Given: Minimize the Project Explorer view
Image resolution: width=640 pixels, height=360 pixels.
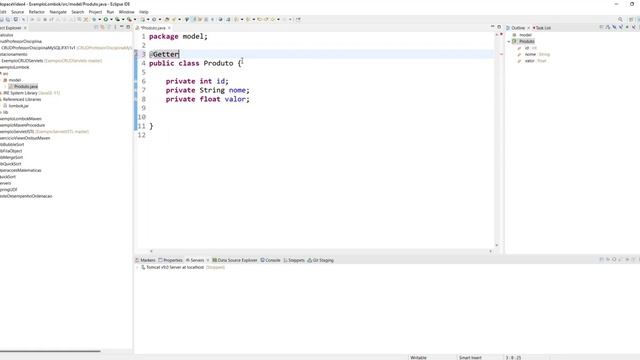Looking at the screenshot, I should tap(122, 27).
